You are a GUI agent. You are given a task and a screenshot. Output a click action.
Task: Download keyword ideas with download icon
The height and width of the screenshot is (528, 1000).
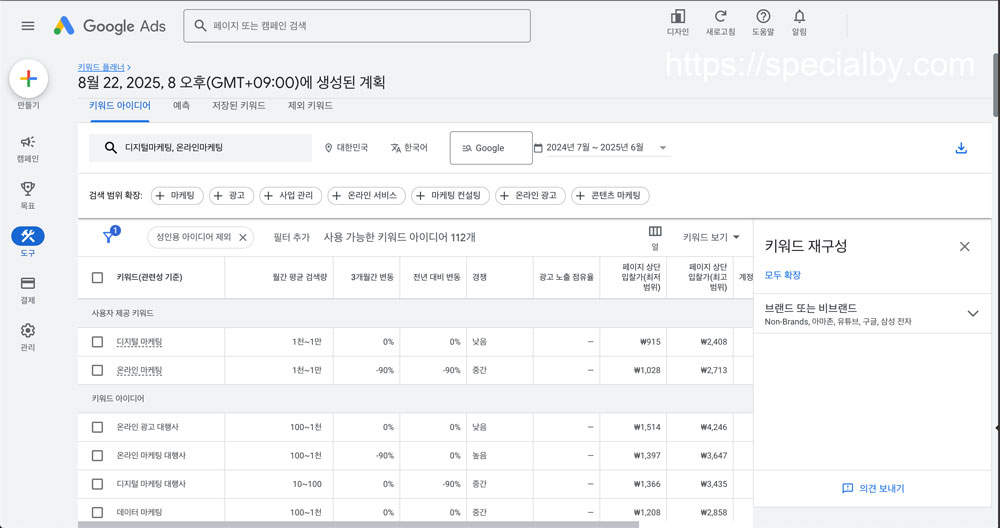[961, 148]
